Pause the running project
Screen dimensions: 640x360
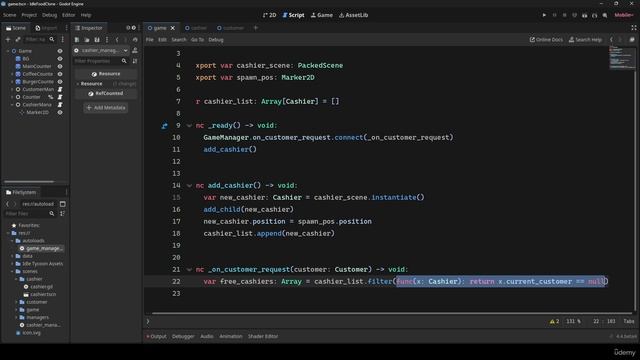(554, 15)
